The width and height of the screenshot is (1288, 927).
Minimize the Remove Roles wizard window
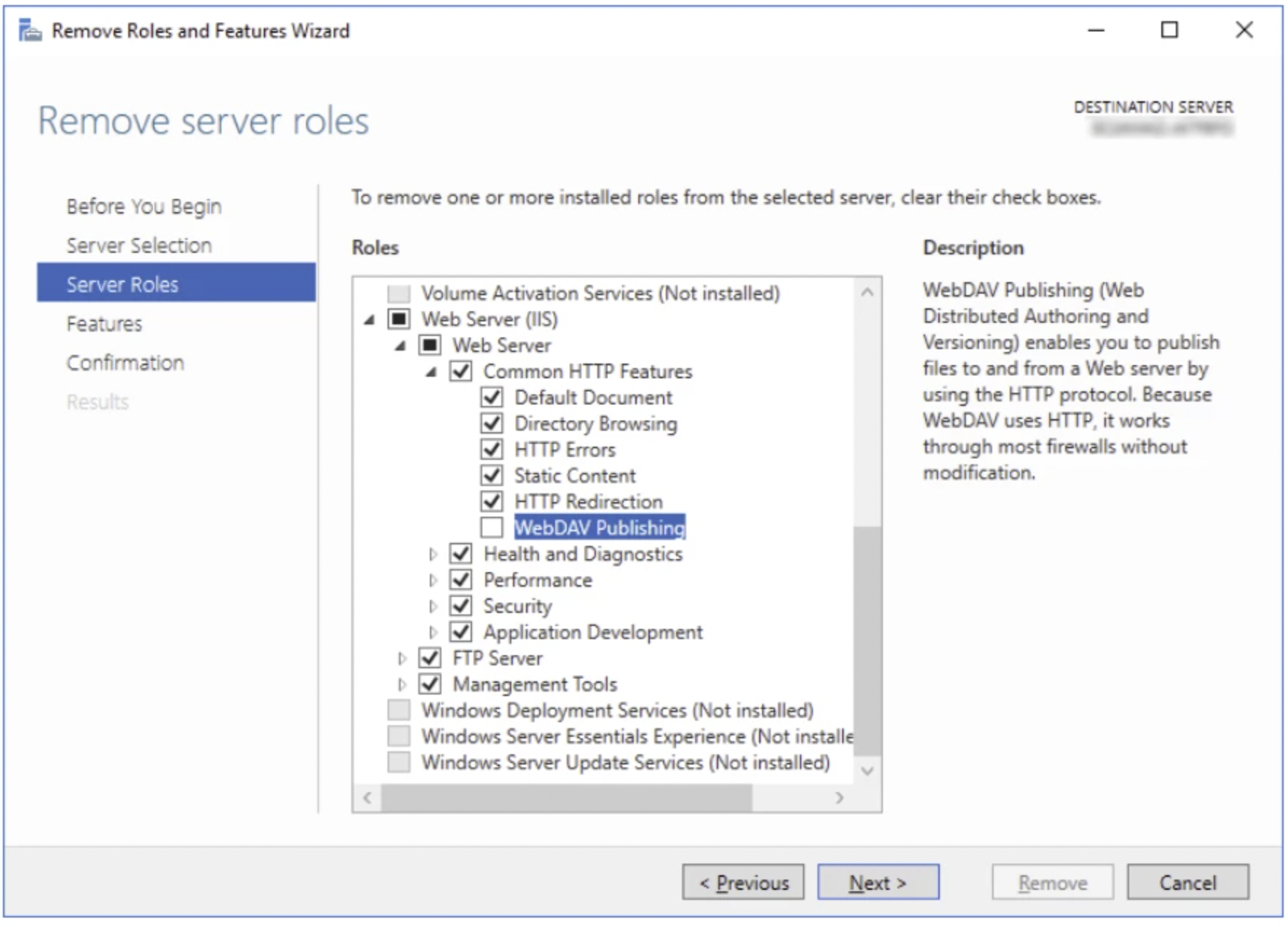pos(1096,30)
